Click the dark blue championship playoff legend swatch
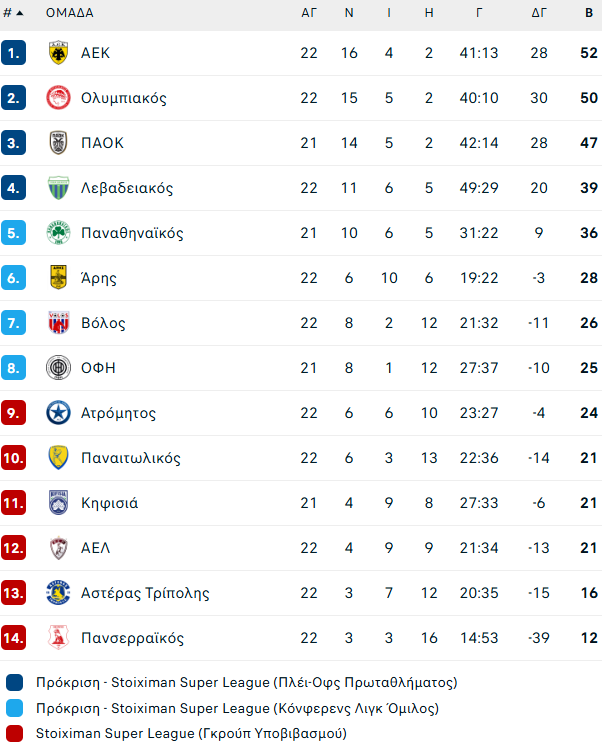Viewport: 602px width, 746px height. [x=14, y=683]
